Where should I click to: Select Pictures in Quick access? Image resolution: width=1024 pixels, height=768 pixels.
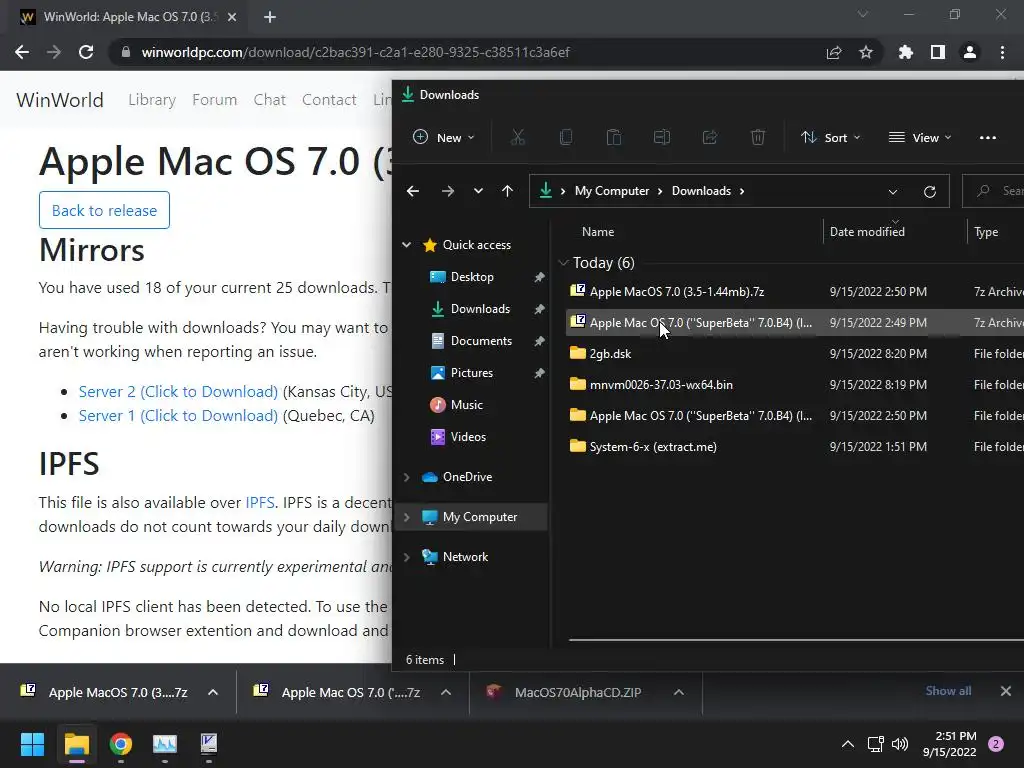pyautogui.click(x=472, y=373)
